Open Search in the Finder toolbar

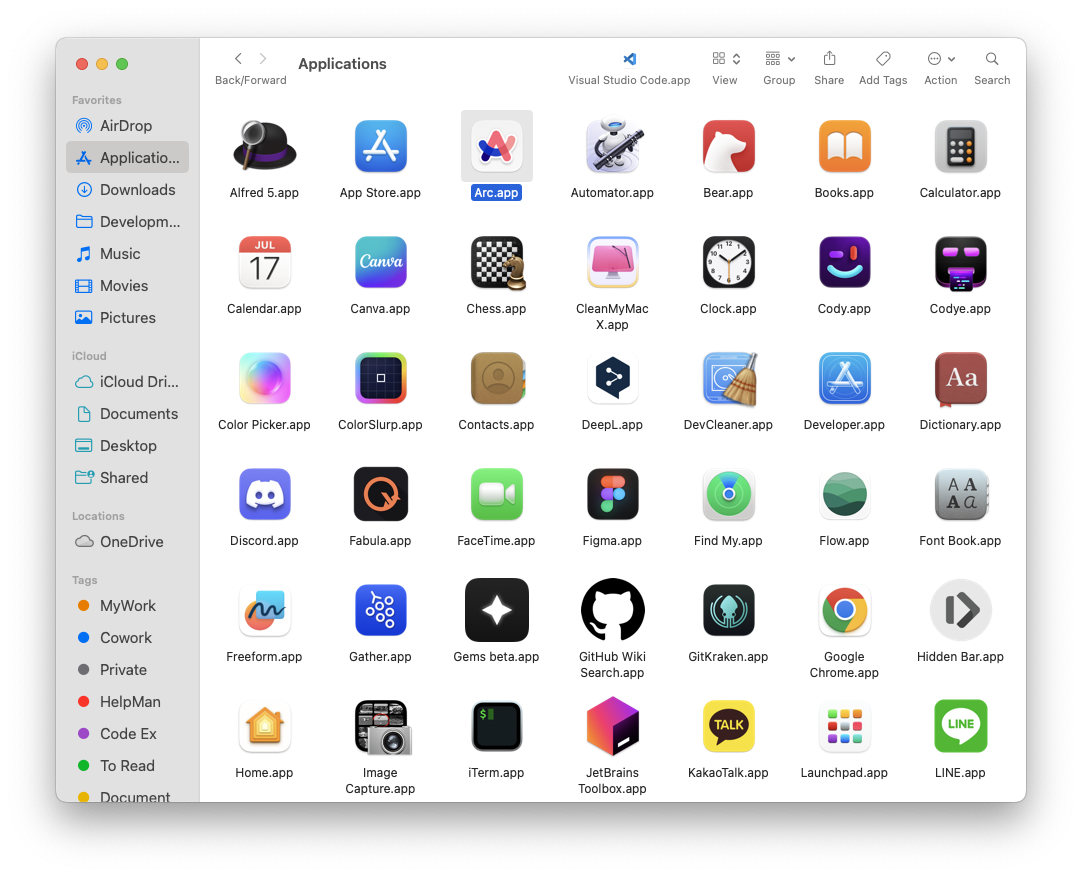[x=992, y=59]
